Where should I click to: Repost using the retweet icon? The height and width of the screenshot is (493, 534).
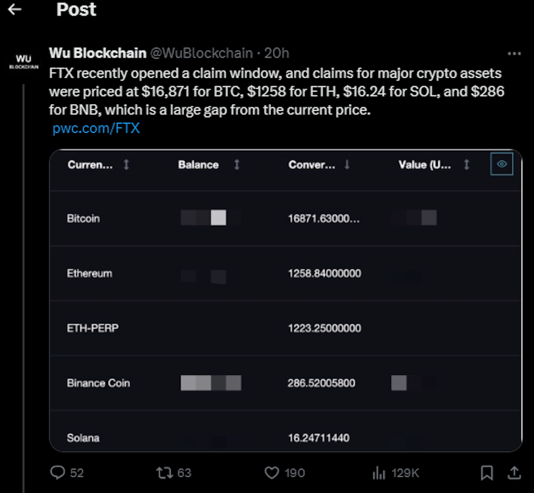click(164, 473)
